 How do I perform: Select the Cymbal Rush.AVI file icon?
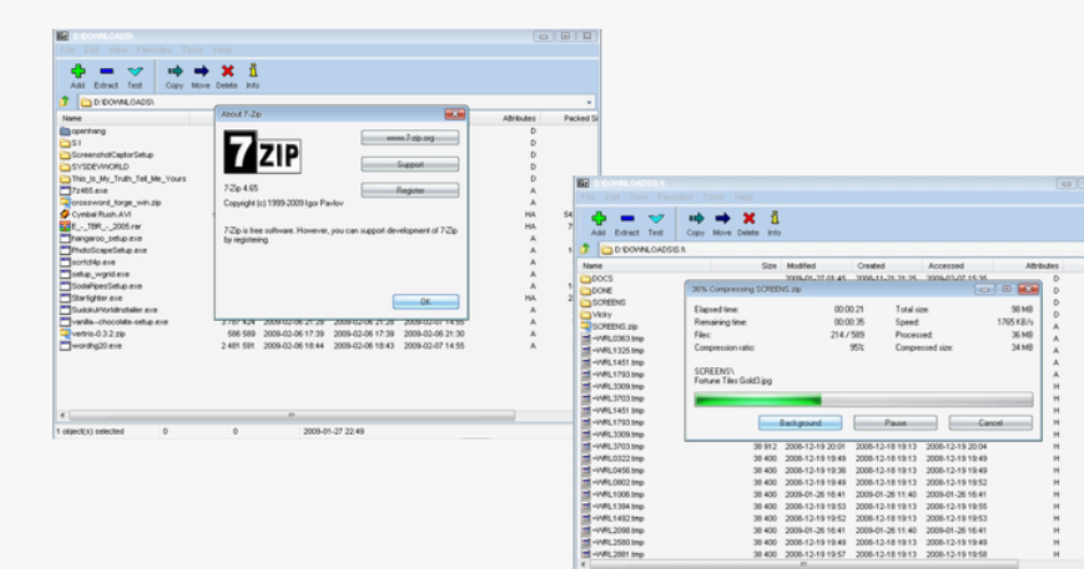(x=65, y=215)
